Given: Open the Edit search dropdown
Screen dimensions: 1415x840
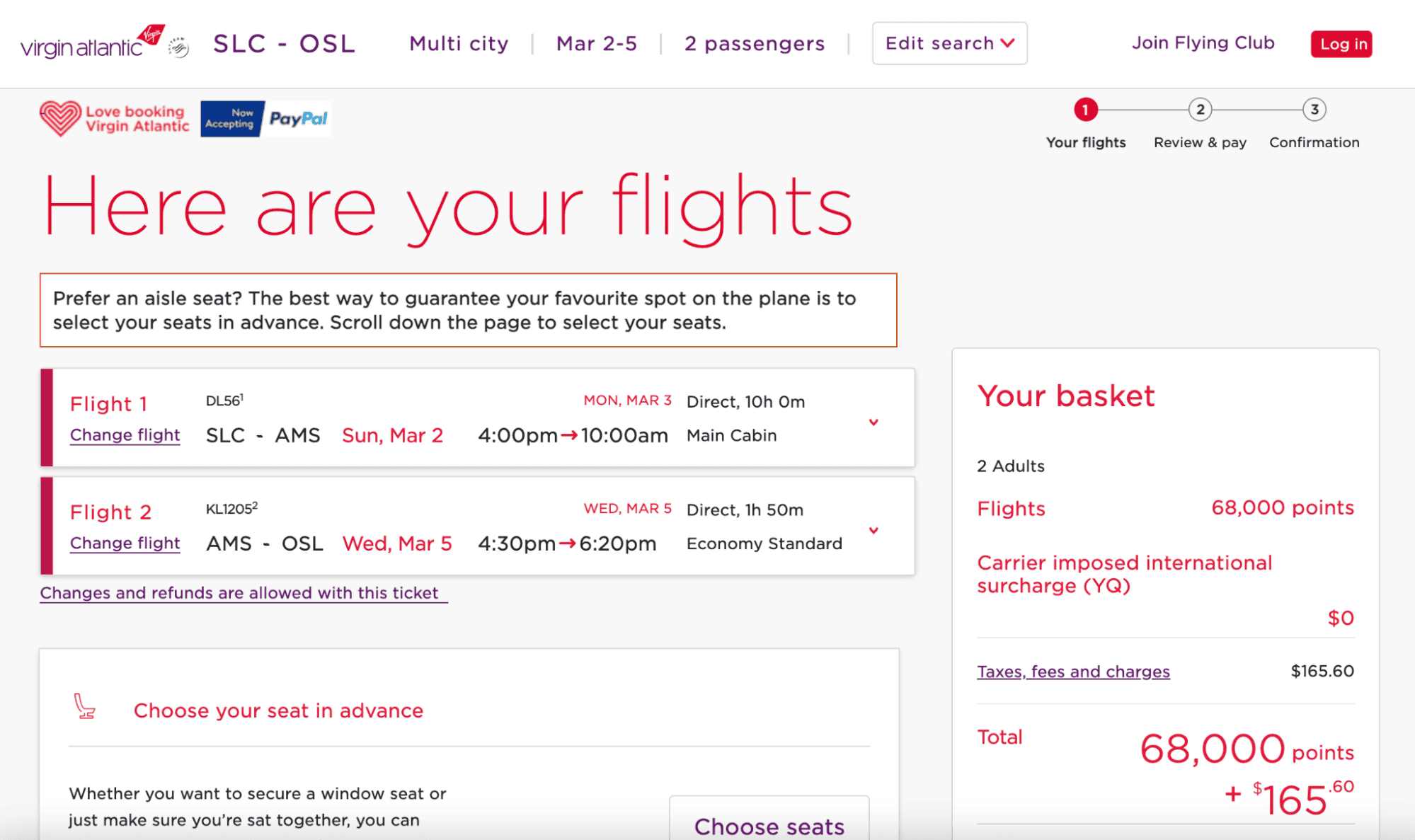Looking at the screenshot, I should [x=949, y=43].
